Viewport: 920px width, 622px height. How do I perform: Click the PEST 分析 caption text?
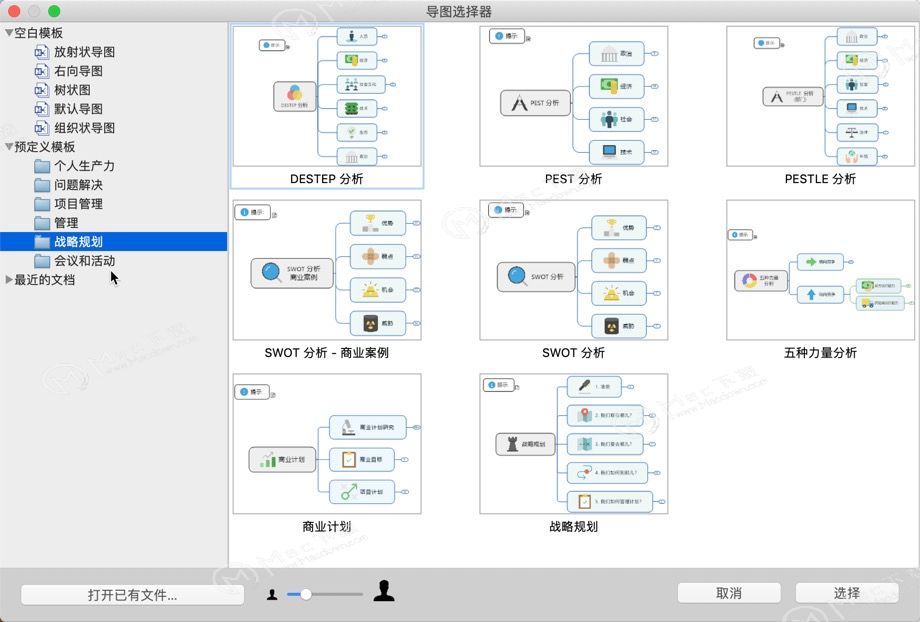[x=574, y=179]
